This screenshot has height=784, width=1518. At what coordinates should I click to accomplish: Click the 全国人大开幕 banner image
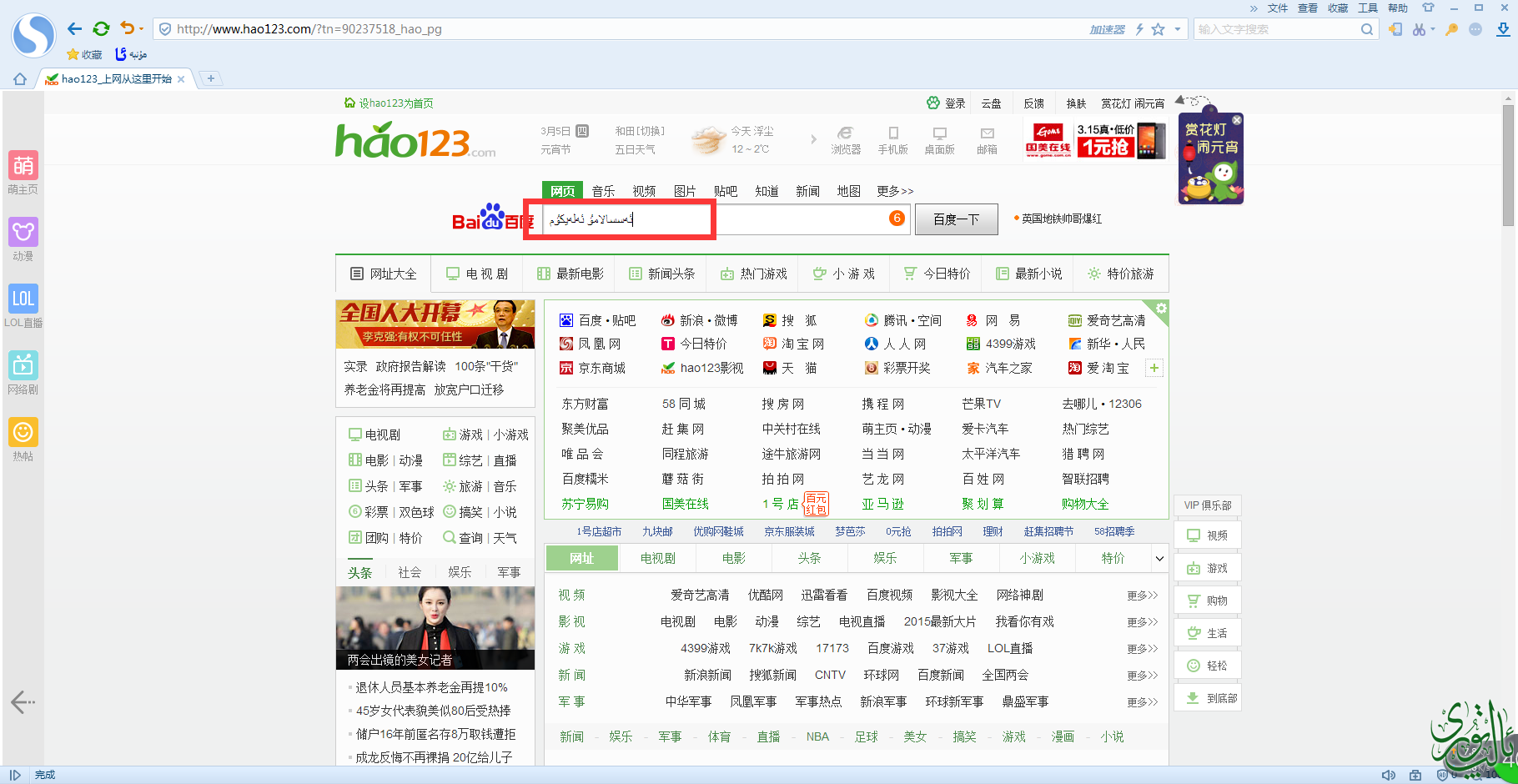coord(435,324)
